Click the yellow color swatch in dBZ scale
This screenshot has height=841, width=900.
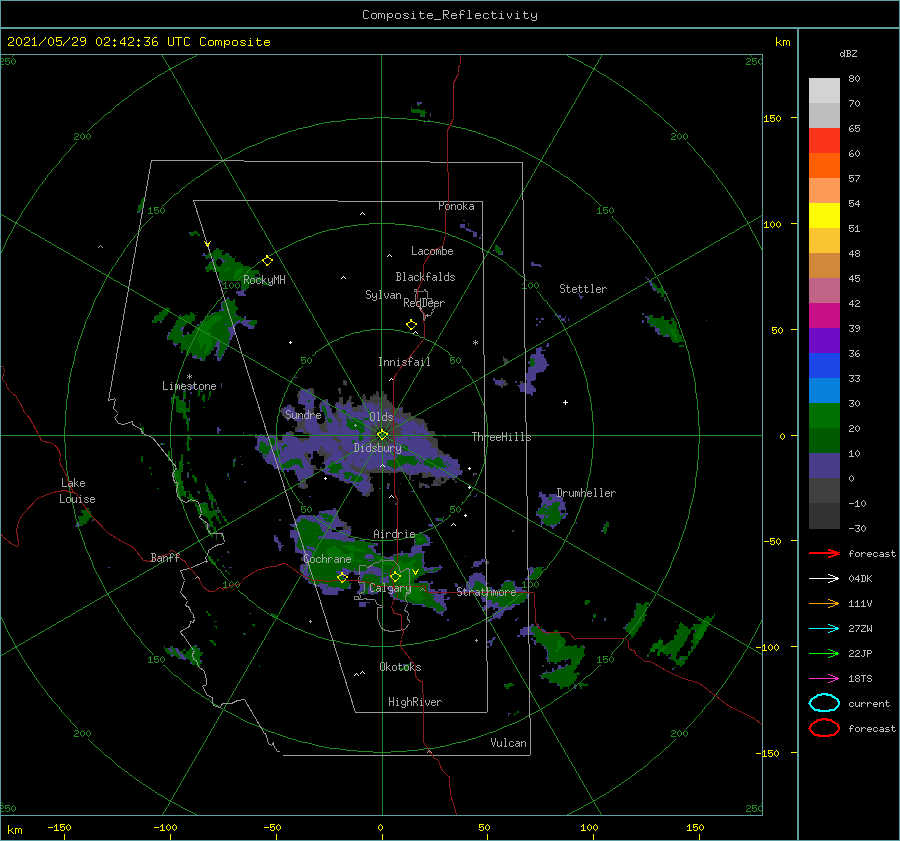coord(824,216)
